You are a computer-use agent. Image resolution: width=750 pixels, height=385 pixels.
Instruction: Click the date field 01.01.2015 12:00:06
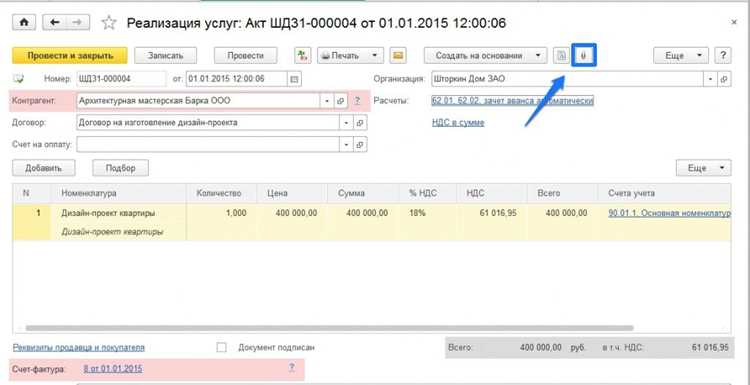237,79
